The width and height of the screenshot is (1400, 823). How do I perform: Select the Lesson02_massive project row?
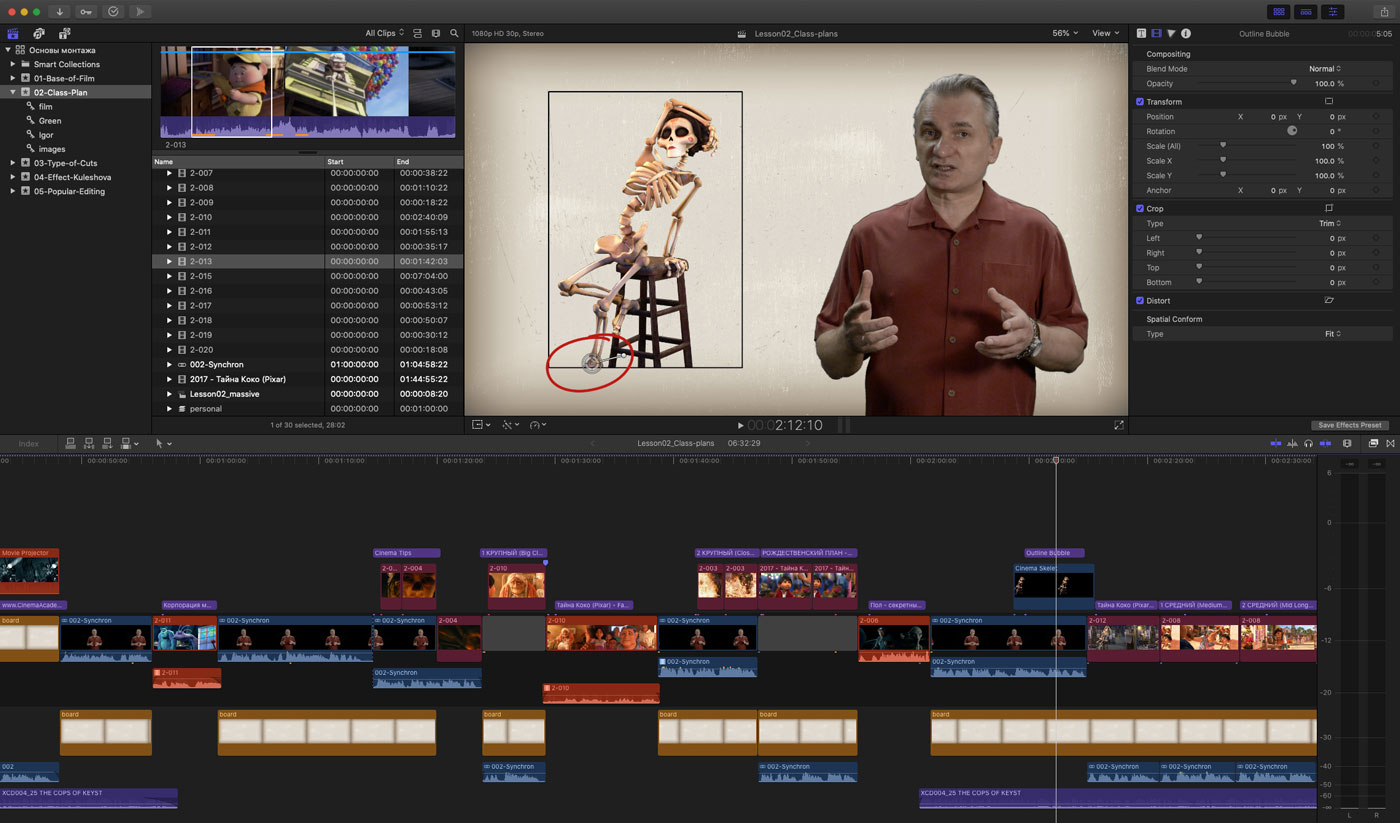[307, 394]
